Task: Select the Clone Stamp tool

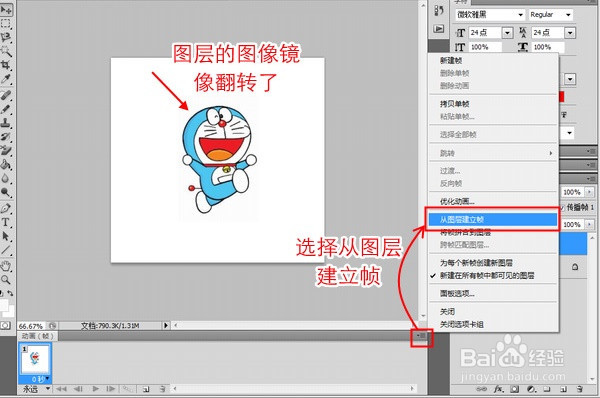Action: 6,123
